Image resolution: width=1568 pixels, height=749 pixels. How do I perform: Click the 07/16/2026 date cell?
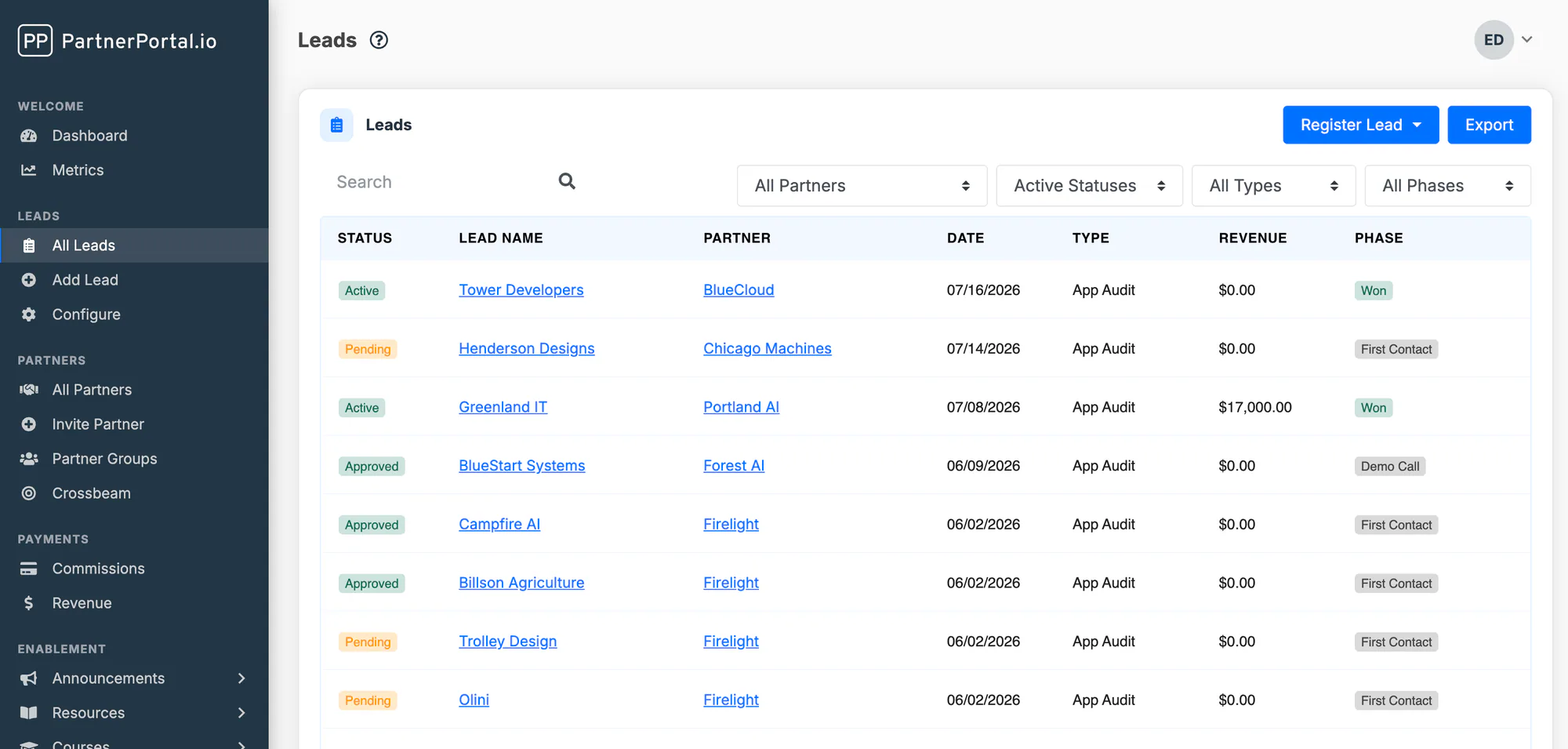[x=983, y=290]
